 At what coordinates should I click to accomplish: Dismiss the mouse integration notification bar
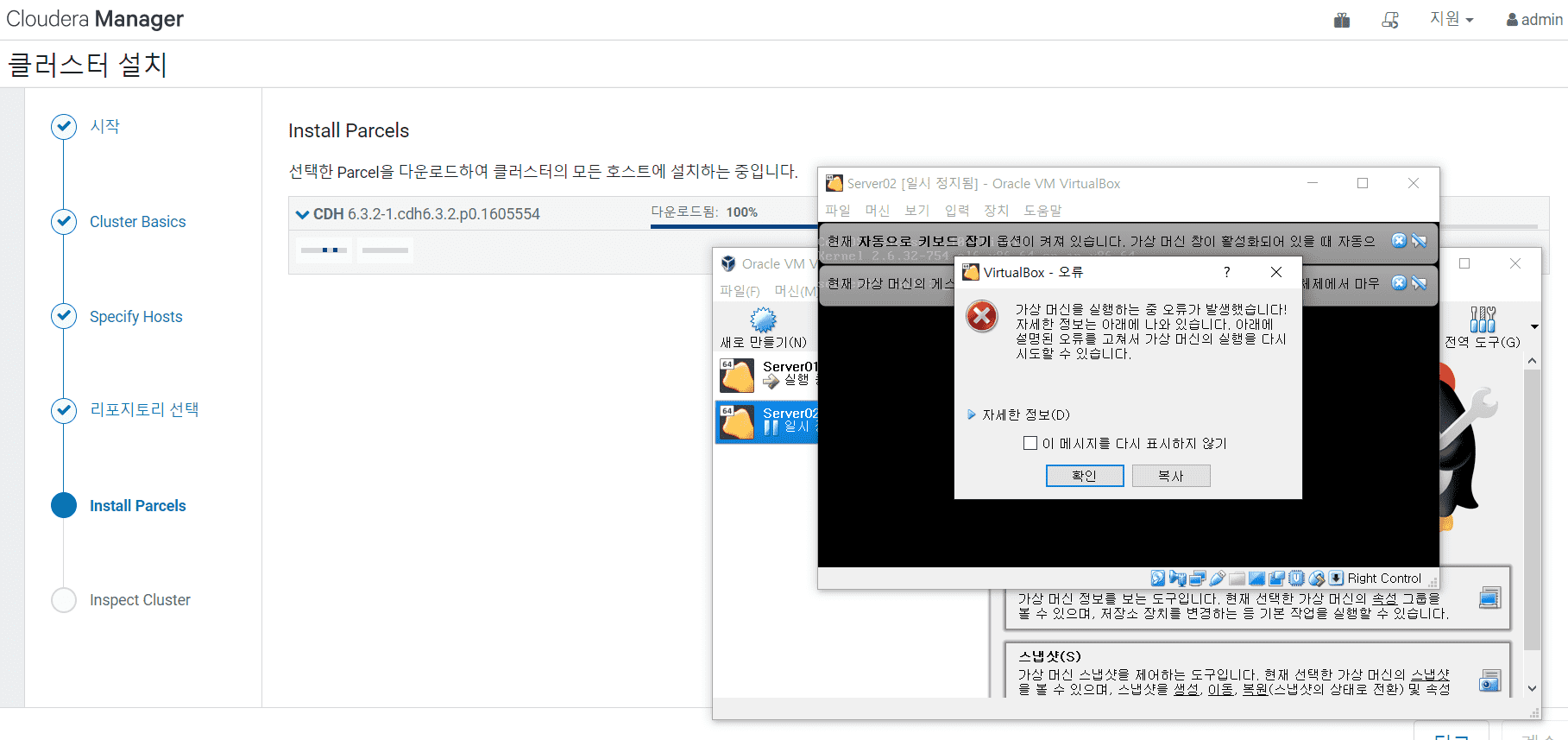click(1399, 283)
